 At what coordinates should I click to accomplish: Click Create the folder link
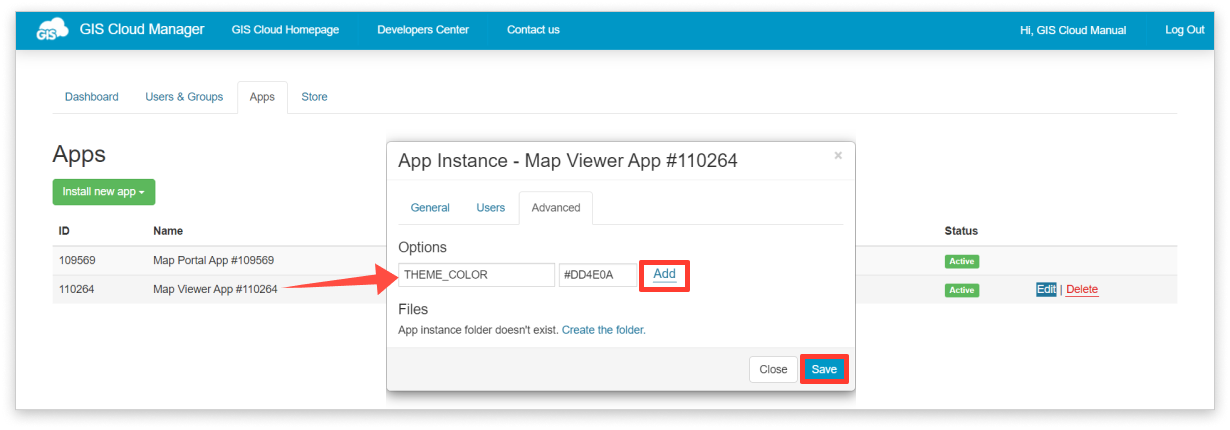tap(604, 330)
